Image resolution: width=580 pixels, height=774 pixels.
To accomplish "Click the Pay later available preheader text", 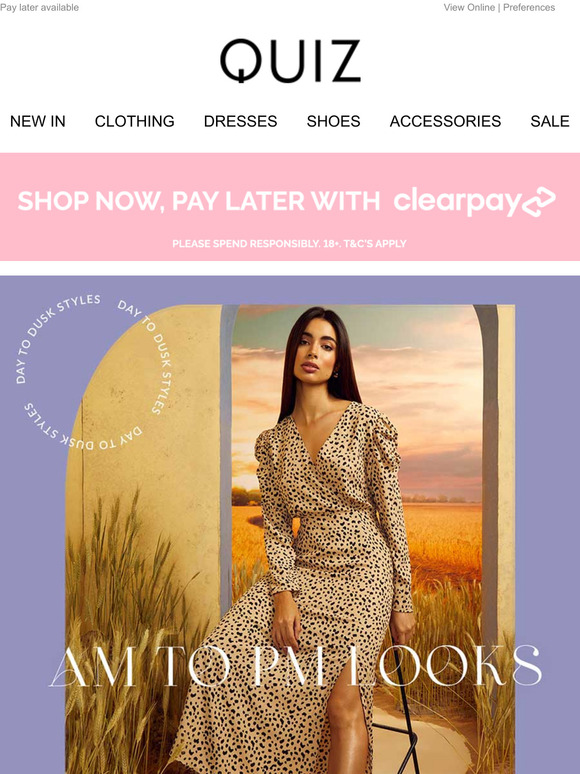I will (x=39, y=7).
